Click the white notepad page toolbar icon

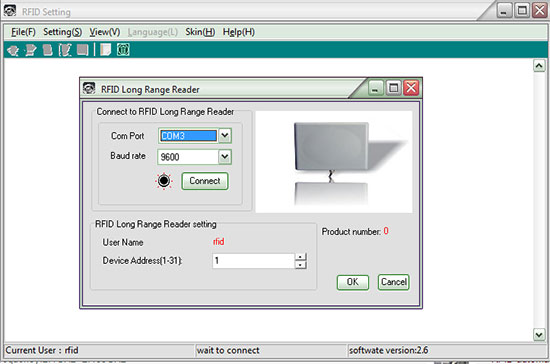coord(106,49)
